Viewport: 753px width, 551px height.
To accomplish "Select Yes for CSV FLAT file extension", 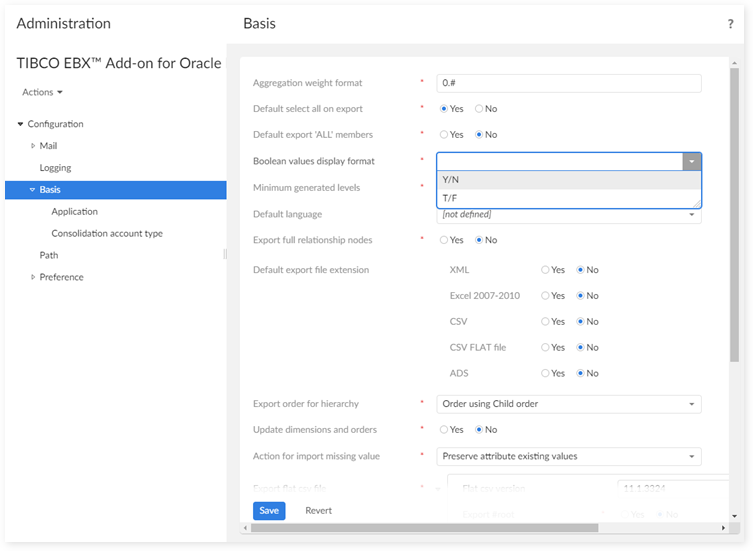I will 546,348.
